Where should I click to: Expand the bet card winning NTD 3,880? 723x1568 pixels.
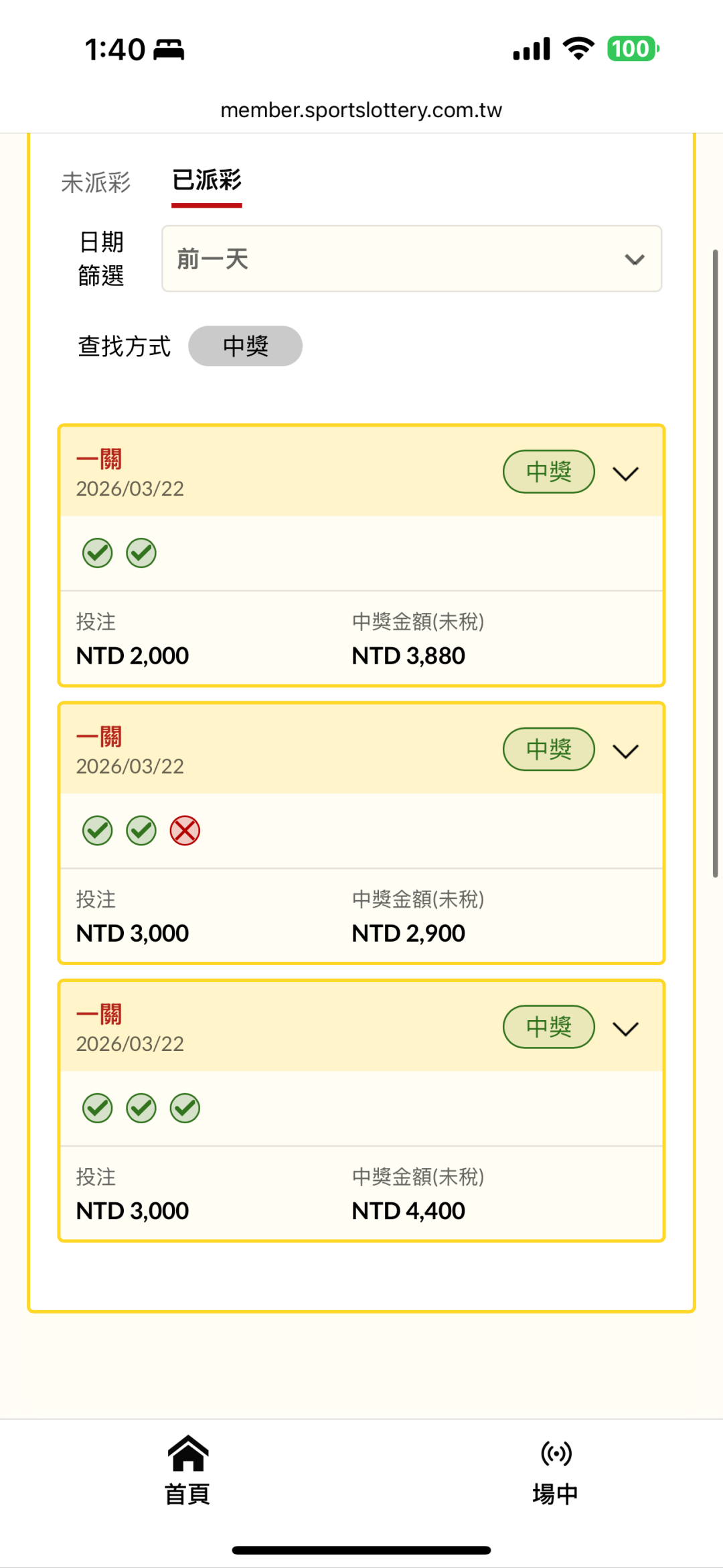(x=626, y=474)
